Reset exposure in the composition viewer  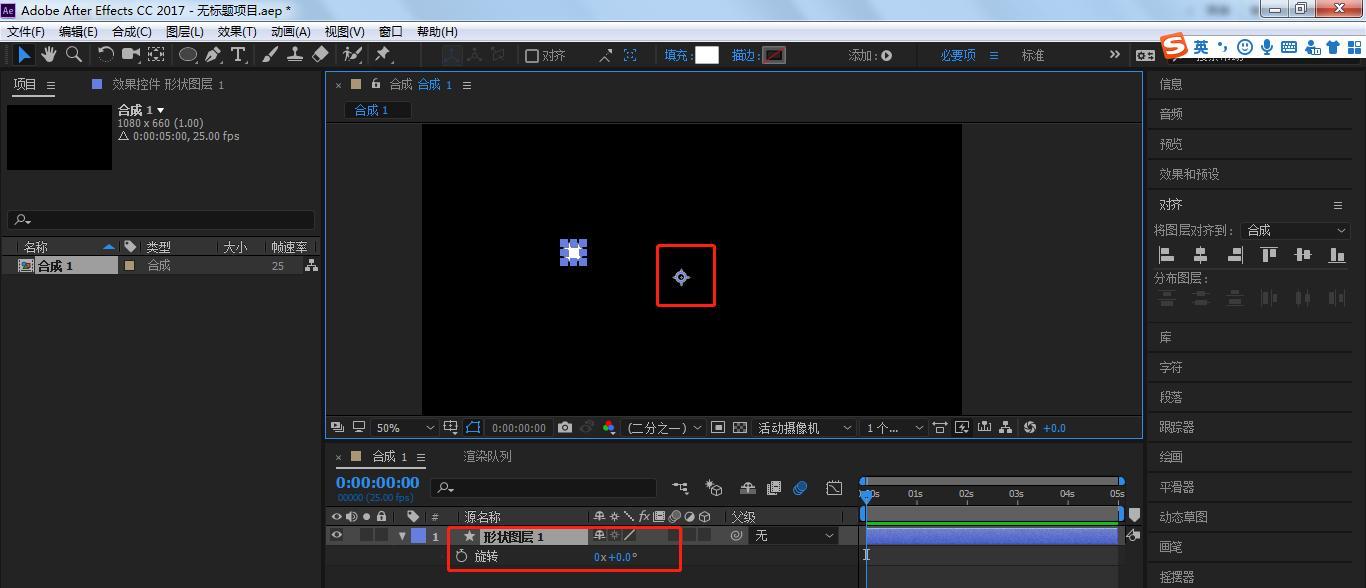(x=1030, y=428)
